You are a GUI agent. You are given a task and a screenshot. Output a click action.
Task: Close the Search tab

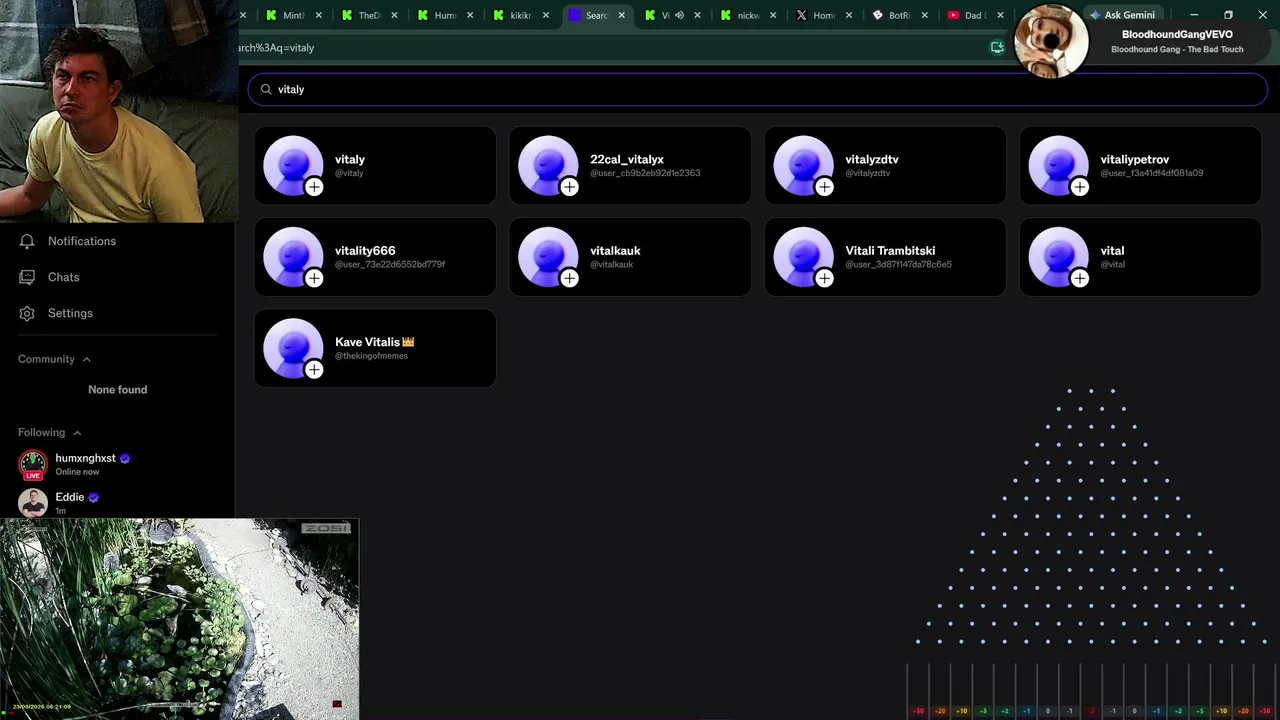point(622,15)
